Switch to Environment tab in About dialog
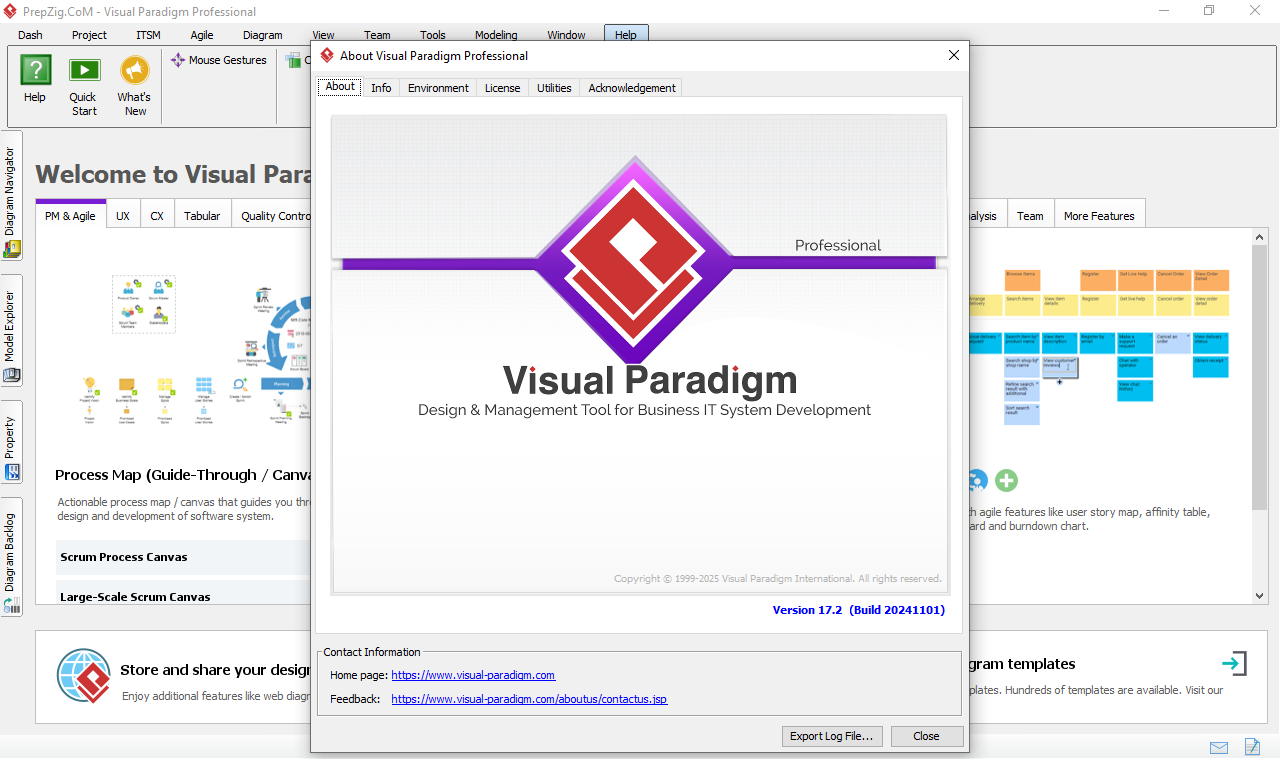This screenshot has width=1280, height=759. pyautogui.click(x=438, y=88)
